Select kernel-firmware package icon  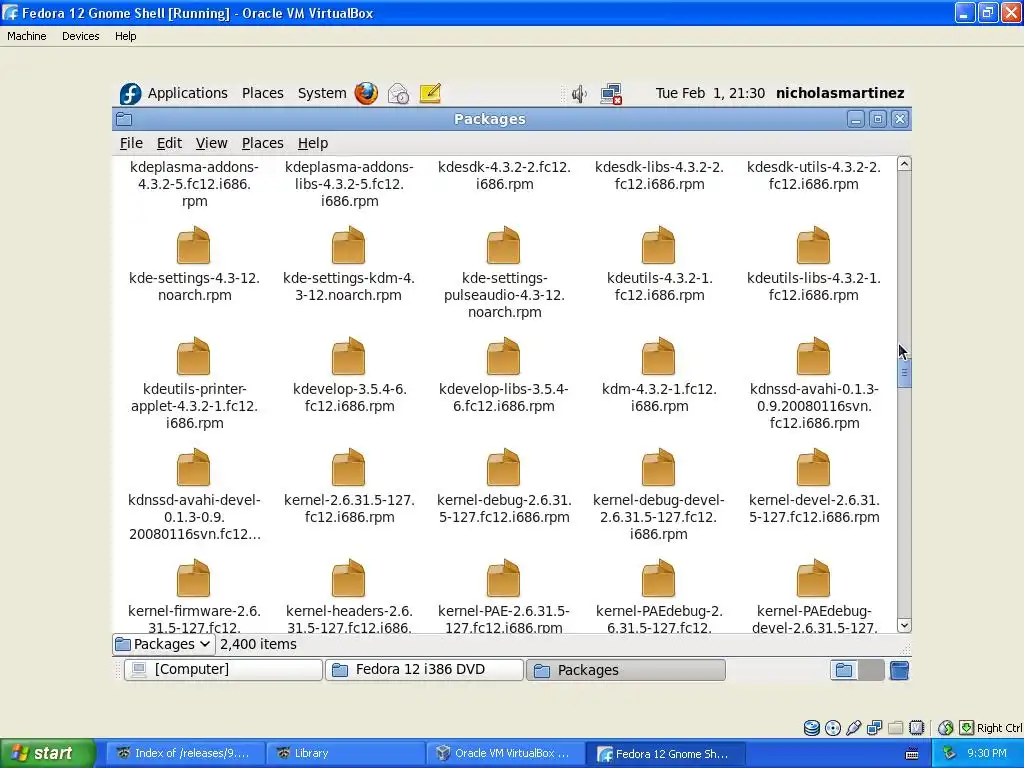193,578
